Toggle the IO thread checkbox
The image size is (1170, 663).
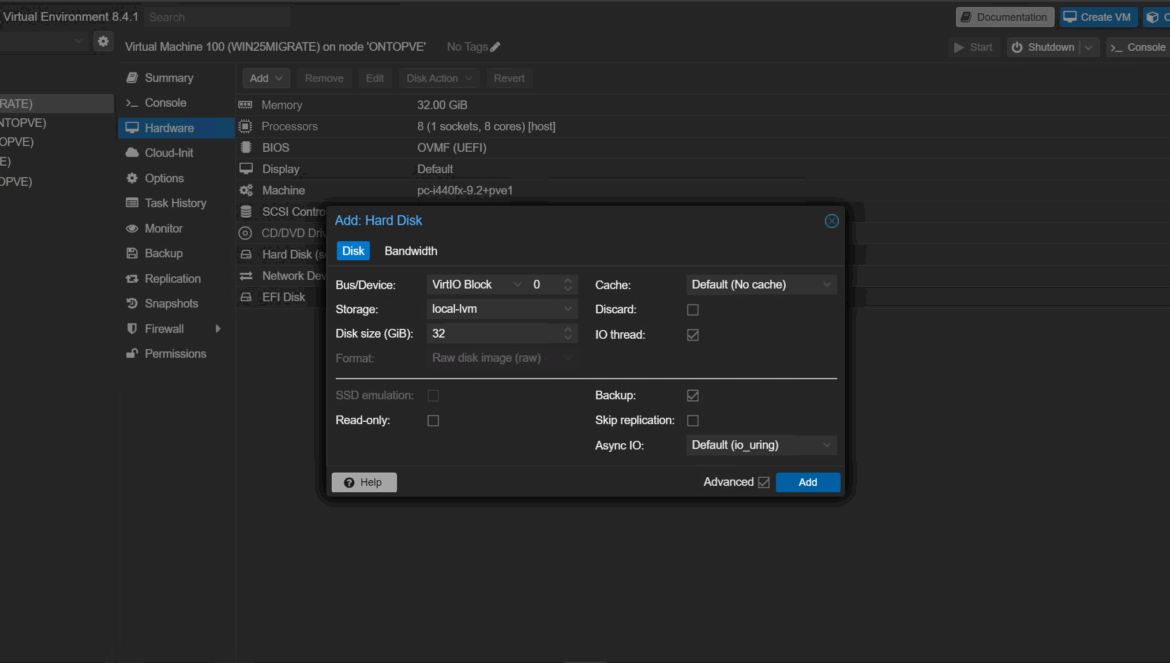coord(692,335)
